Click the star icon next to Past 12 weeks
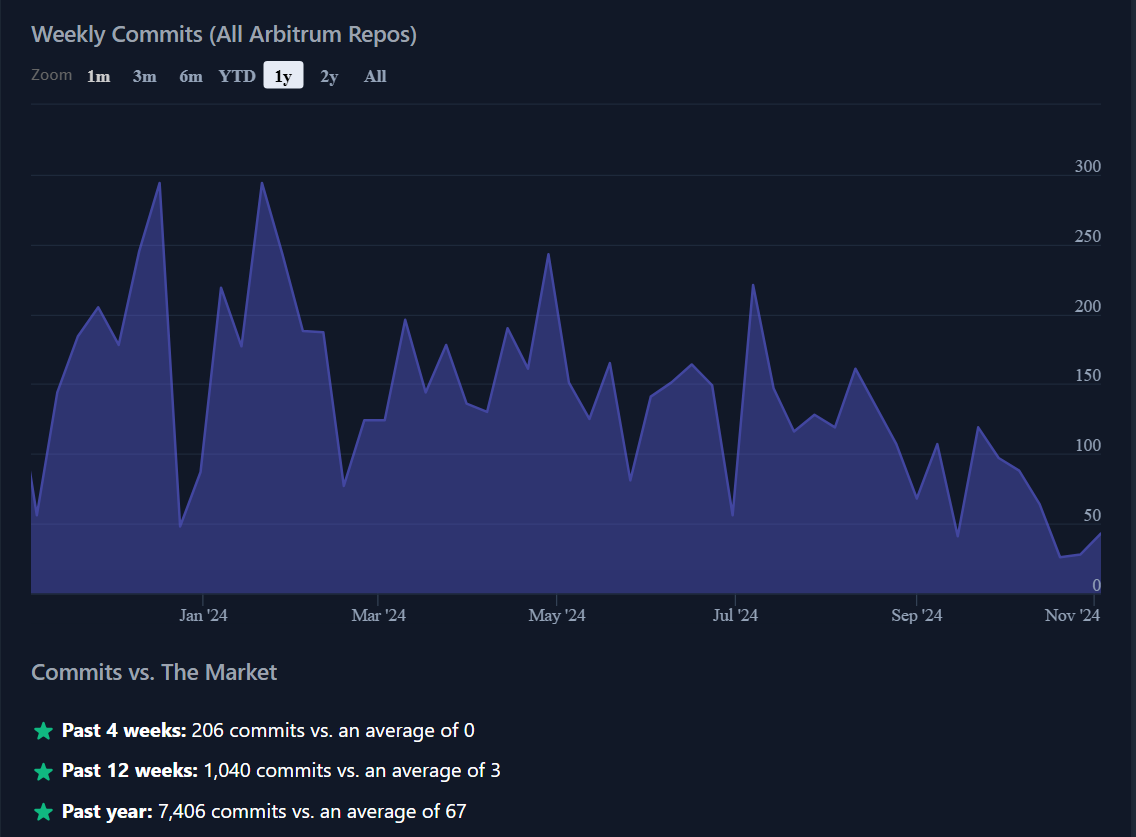The image size is (1136, 837). pos(43,771)
